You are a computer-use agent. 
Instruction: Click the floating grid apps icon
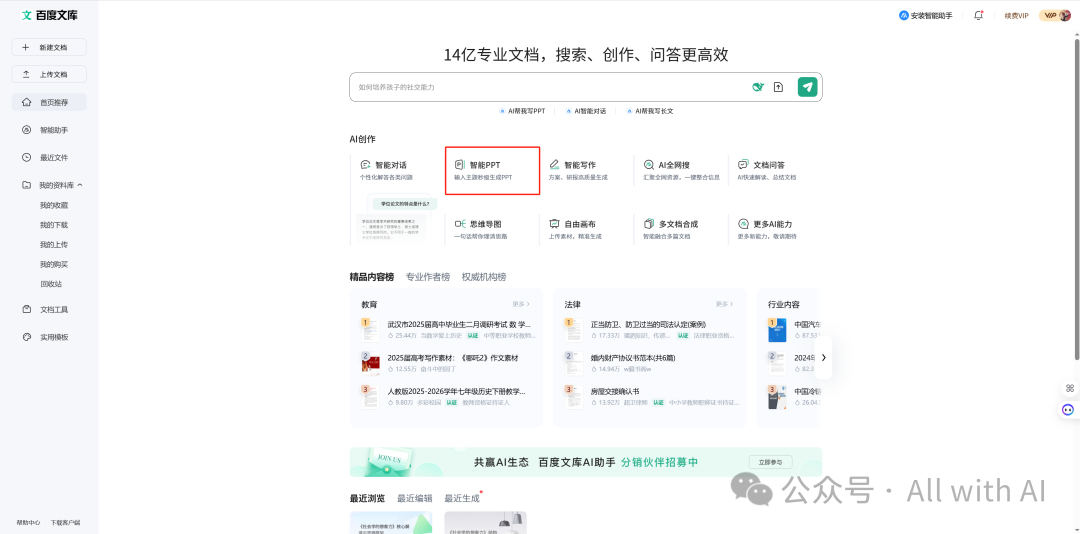pos(1069,388)
